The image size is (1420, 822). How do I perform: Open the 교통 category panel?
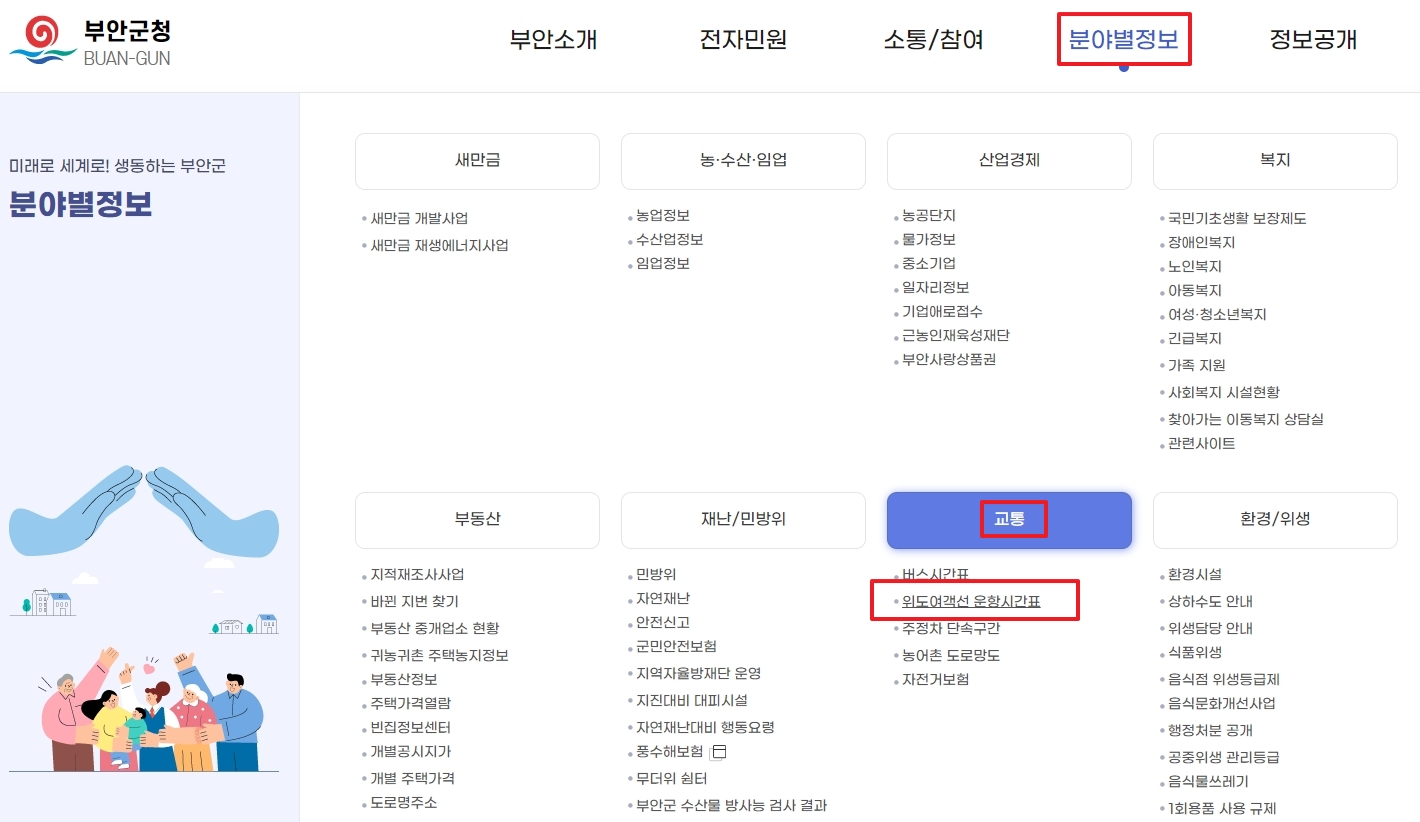click(x=1008, y=518)
